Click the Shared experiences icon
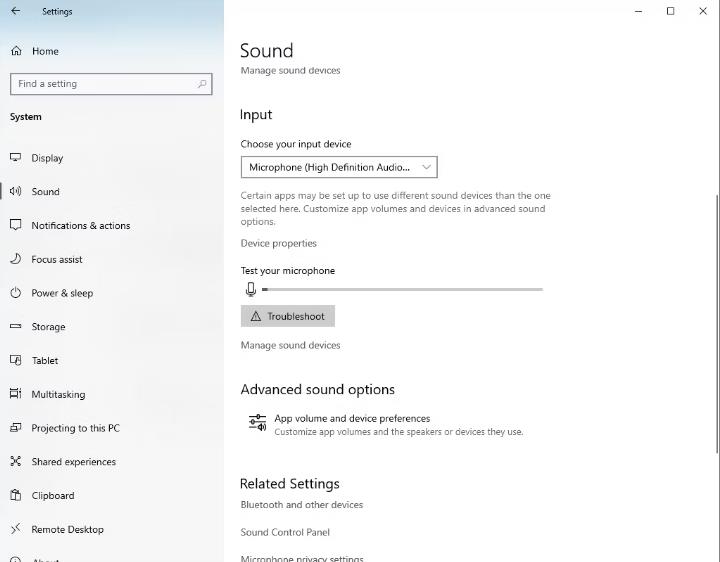Image resolution: width=720 pixels, height=562 pixels. pos(16,461)
